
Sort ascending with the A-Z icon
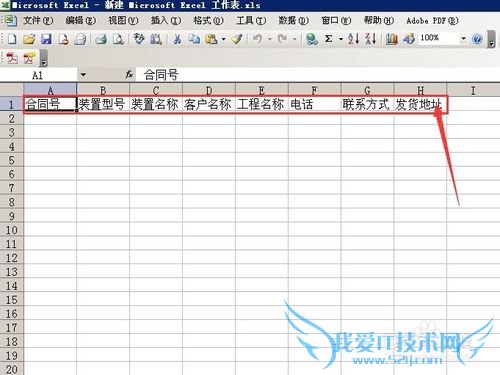point(354,39)
